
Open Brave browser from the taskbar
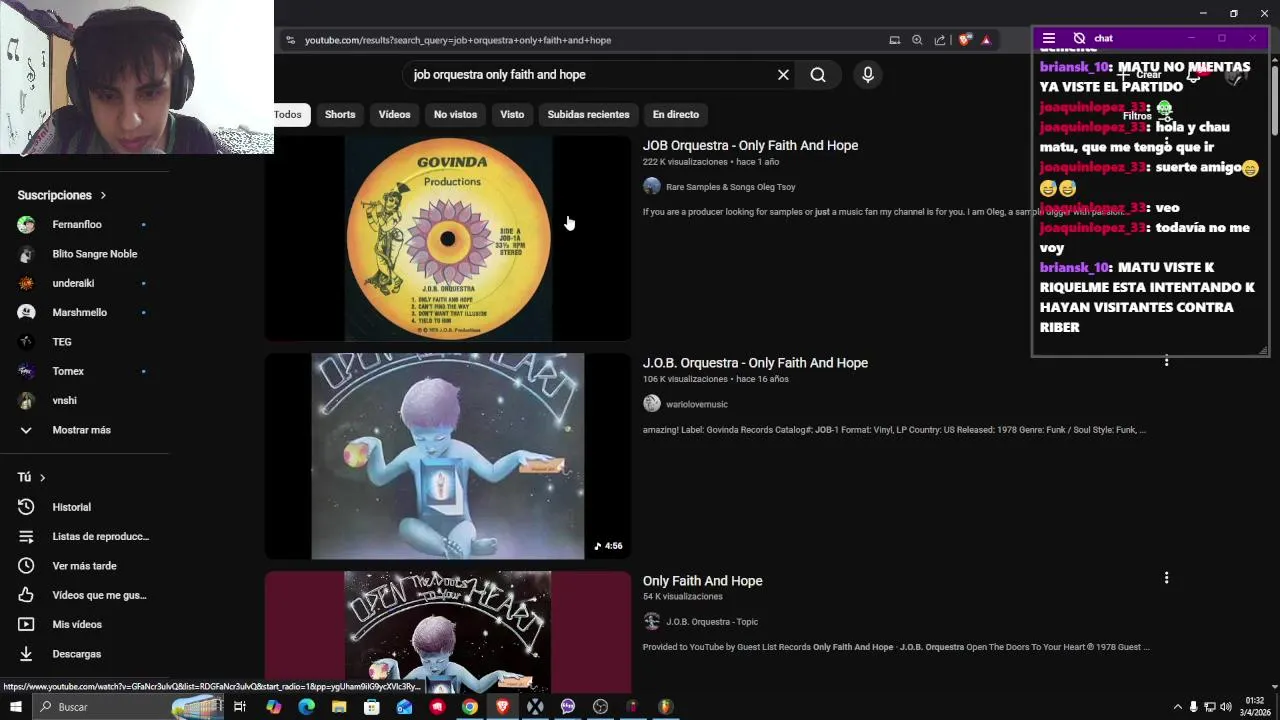502,707
